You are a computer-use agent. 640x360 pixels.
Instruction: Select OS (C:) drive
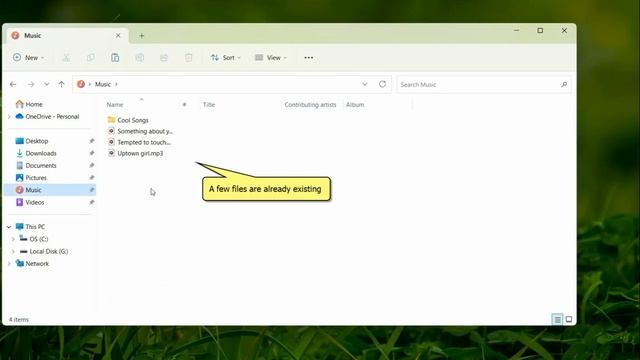pyautogui.click(x=39, y=239)
